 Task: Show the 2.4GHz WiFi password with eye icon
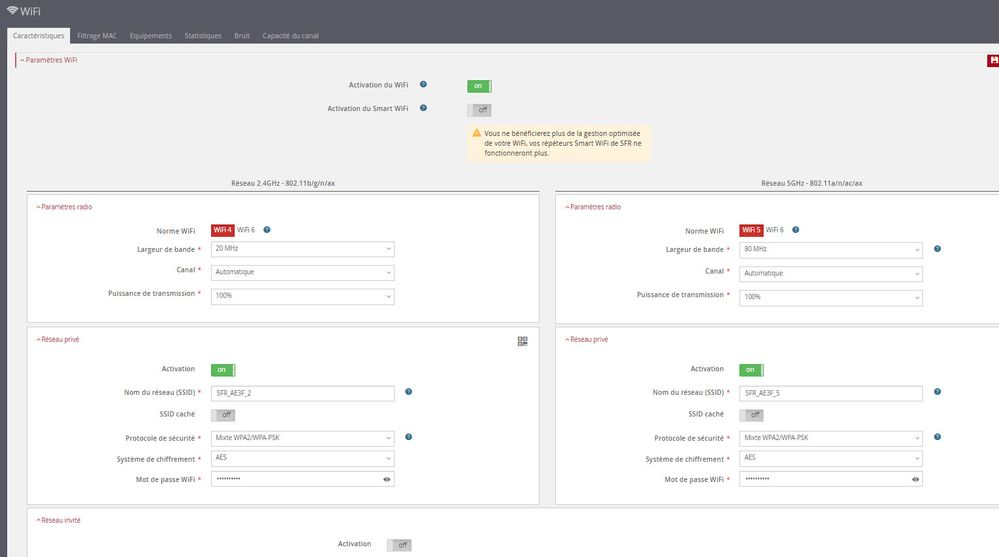point(386,480)
